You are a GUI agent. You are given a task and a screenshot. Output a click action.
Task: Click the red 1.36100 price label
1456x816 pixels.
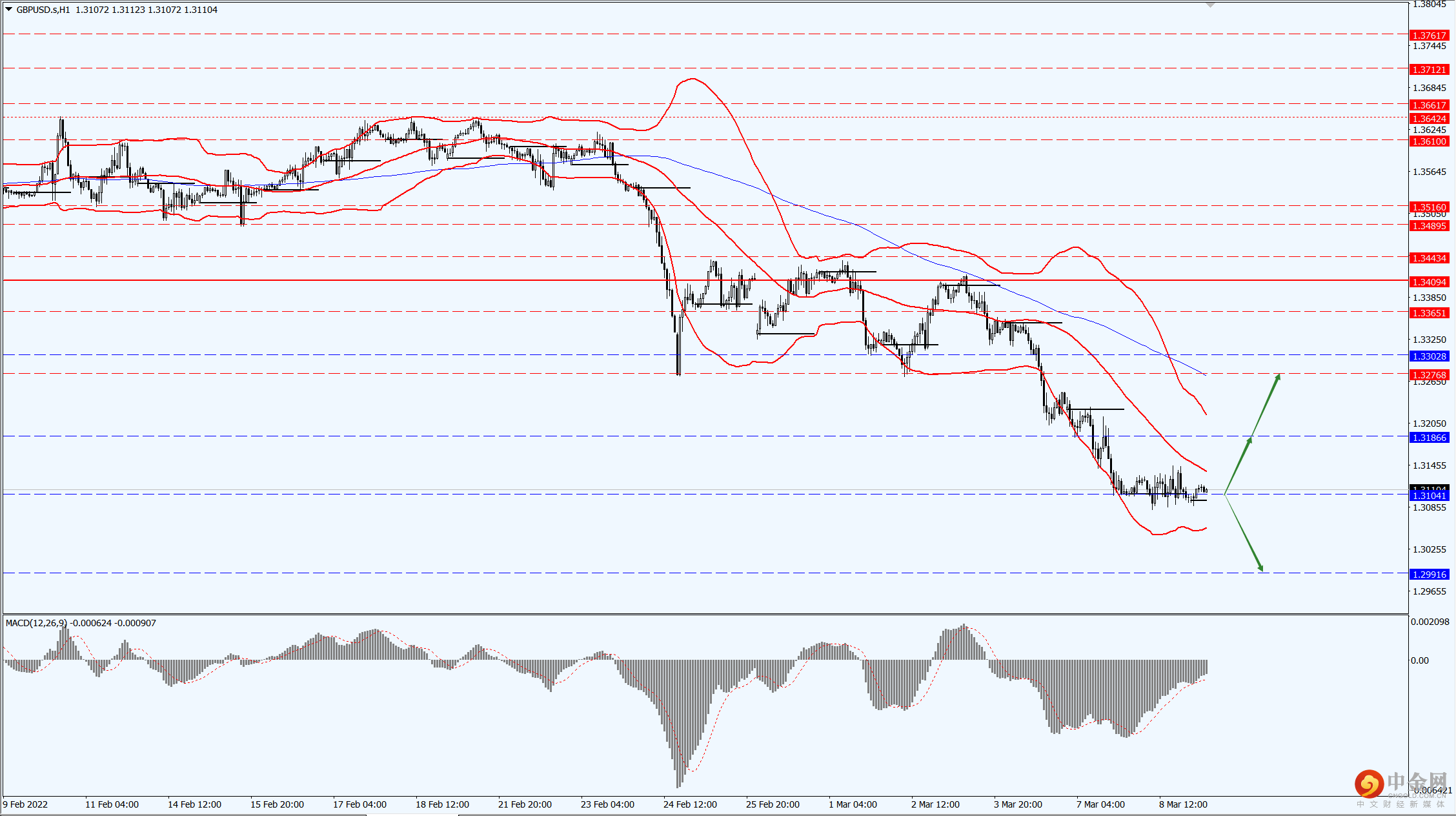click(x=1430, y=141)
